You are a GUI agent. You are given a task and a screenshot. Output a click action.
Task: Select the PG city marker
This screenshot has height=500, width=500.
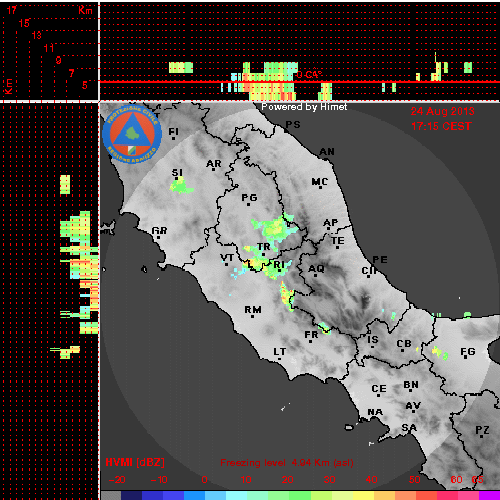[248, 204]
